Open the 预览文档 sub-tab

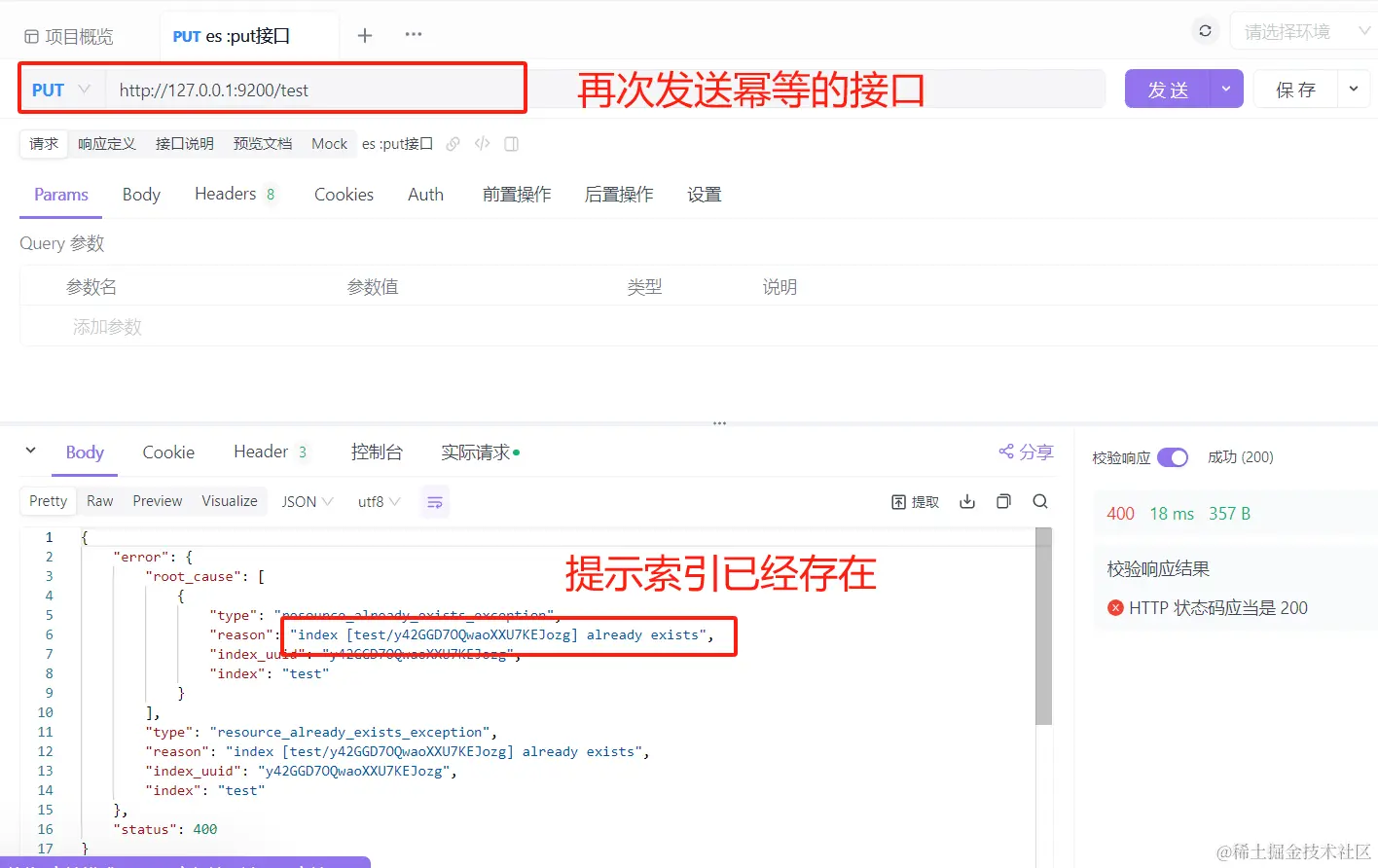[263, 144]
